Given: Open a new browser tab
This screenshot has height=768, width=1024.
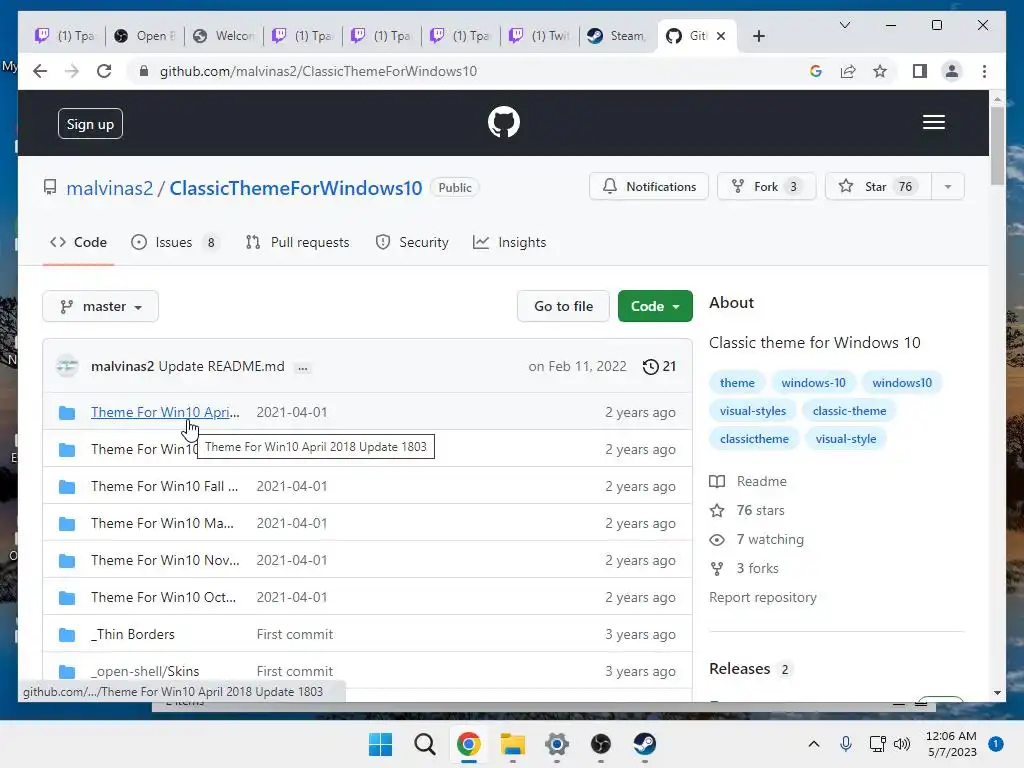Looking at the screenshot, I should point(758,36).
